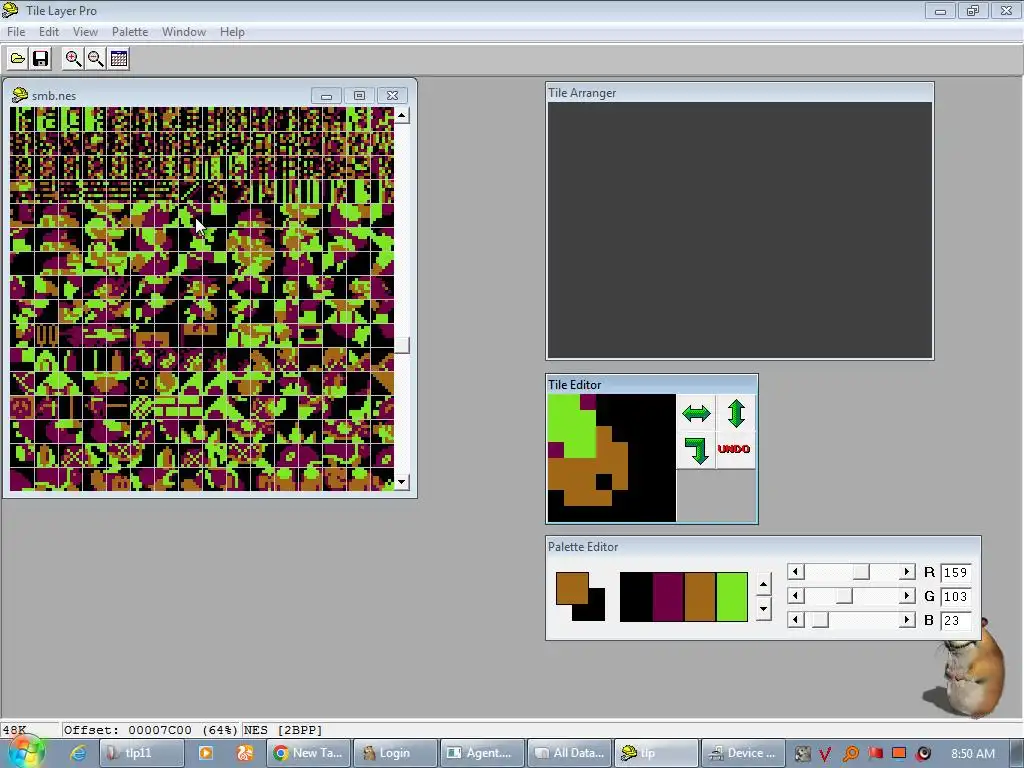Click the G value field showing 103

[x=956, y=596]
